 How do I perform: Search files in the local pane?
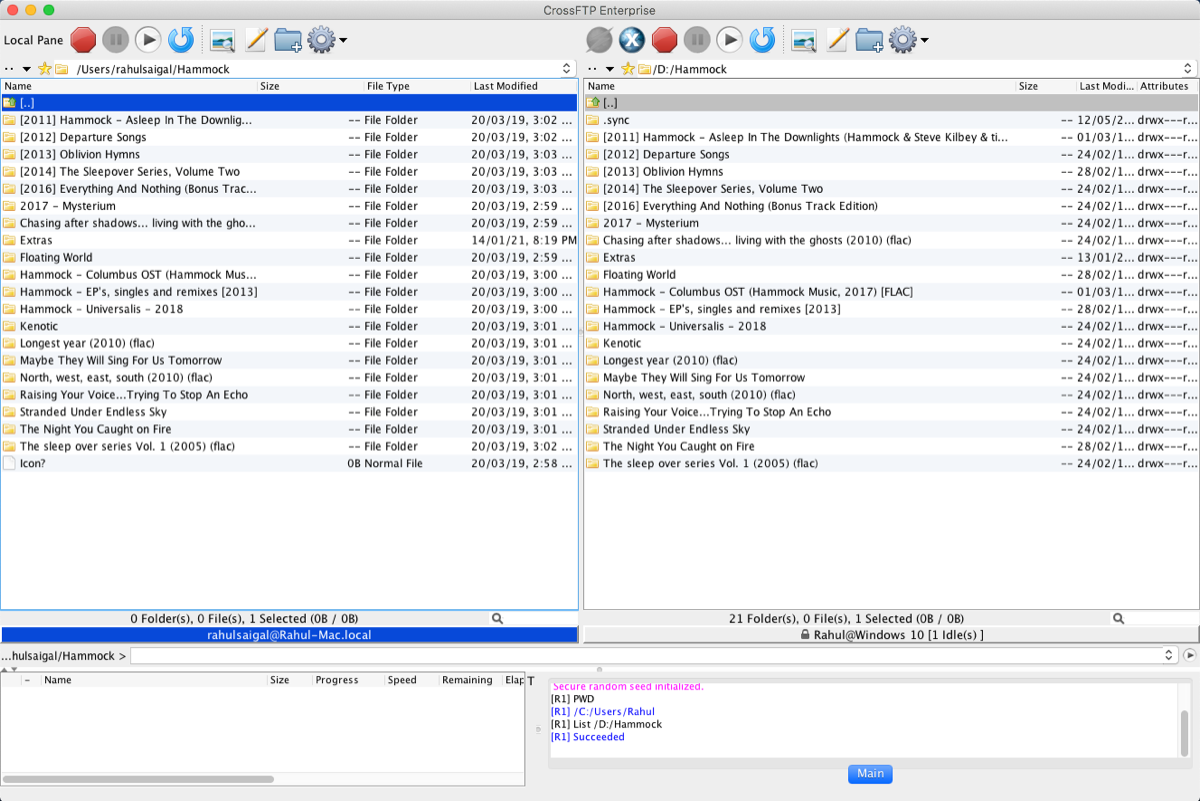point(497,618)
